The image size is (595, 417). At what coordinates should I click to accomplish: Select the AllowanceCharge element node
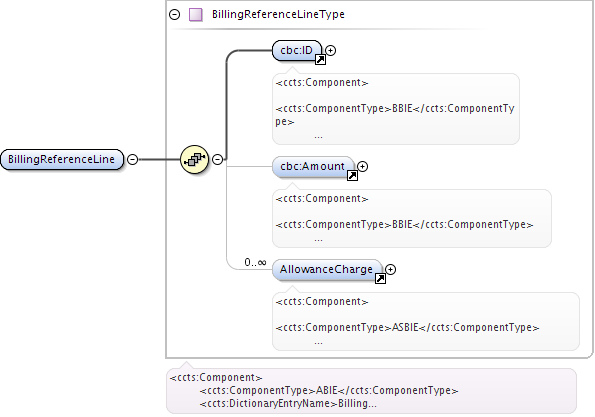pos(327,270)
